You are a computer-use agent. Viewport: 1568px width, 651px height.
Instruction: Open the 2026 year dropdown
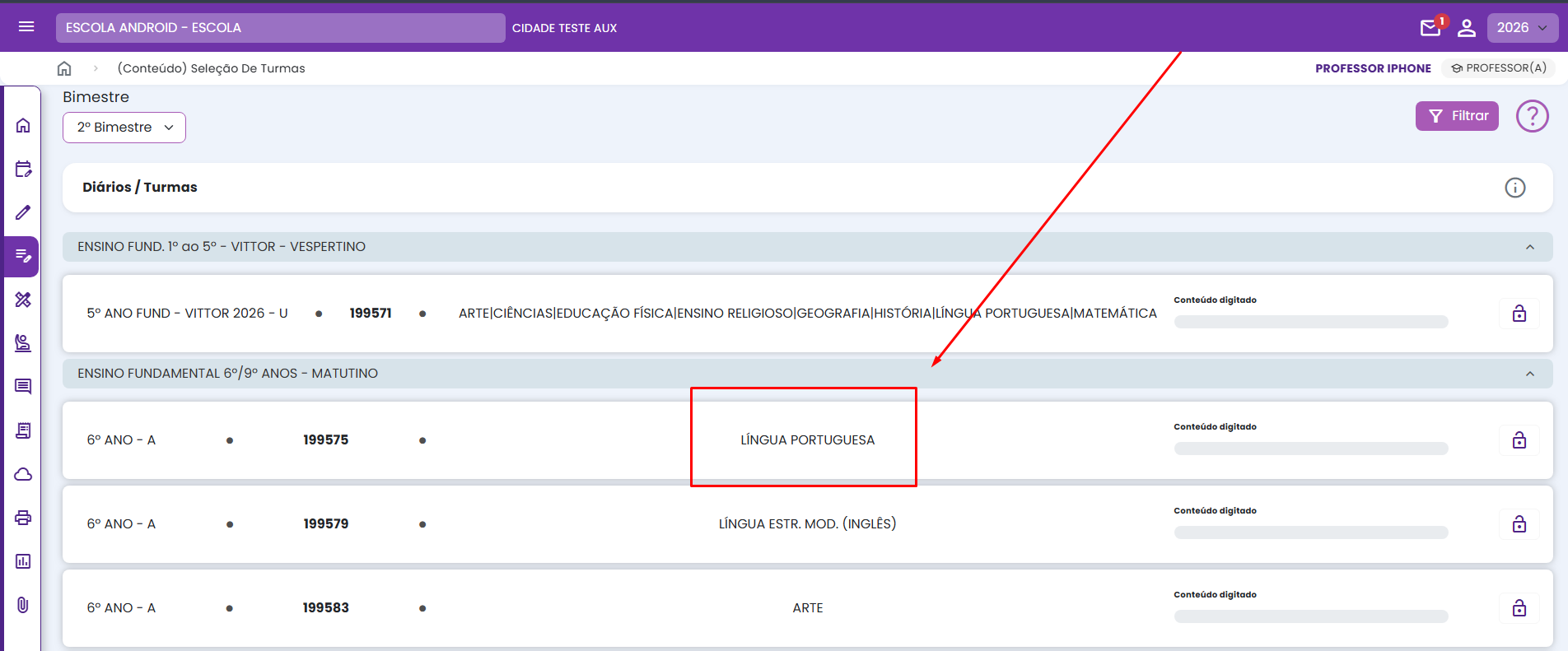pyautogui.click(x=1521, y=28)
